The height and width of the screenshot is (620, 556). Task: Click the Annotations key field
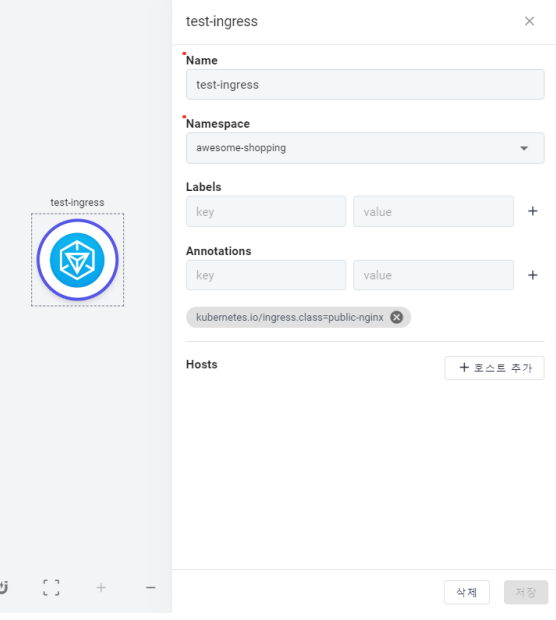266,275
